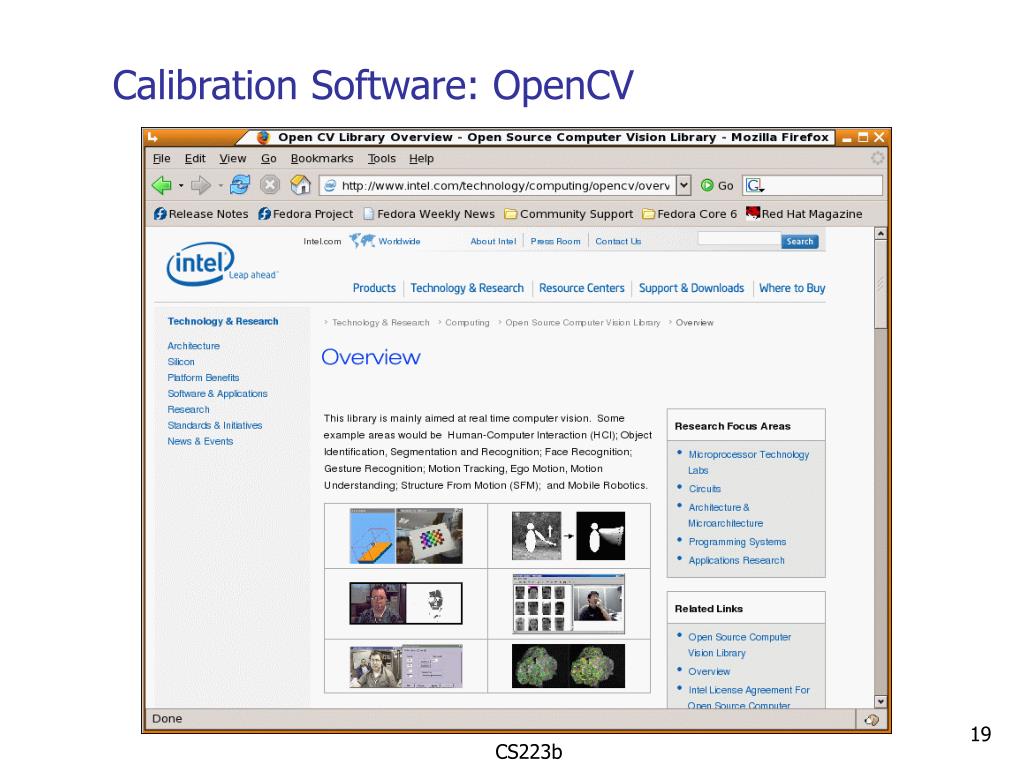Viewport: 1024px width, 768px height.
Task: Open the Bookmarks menu
Action: pyautogui.click(x=322, y=158)
